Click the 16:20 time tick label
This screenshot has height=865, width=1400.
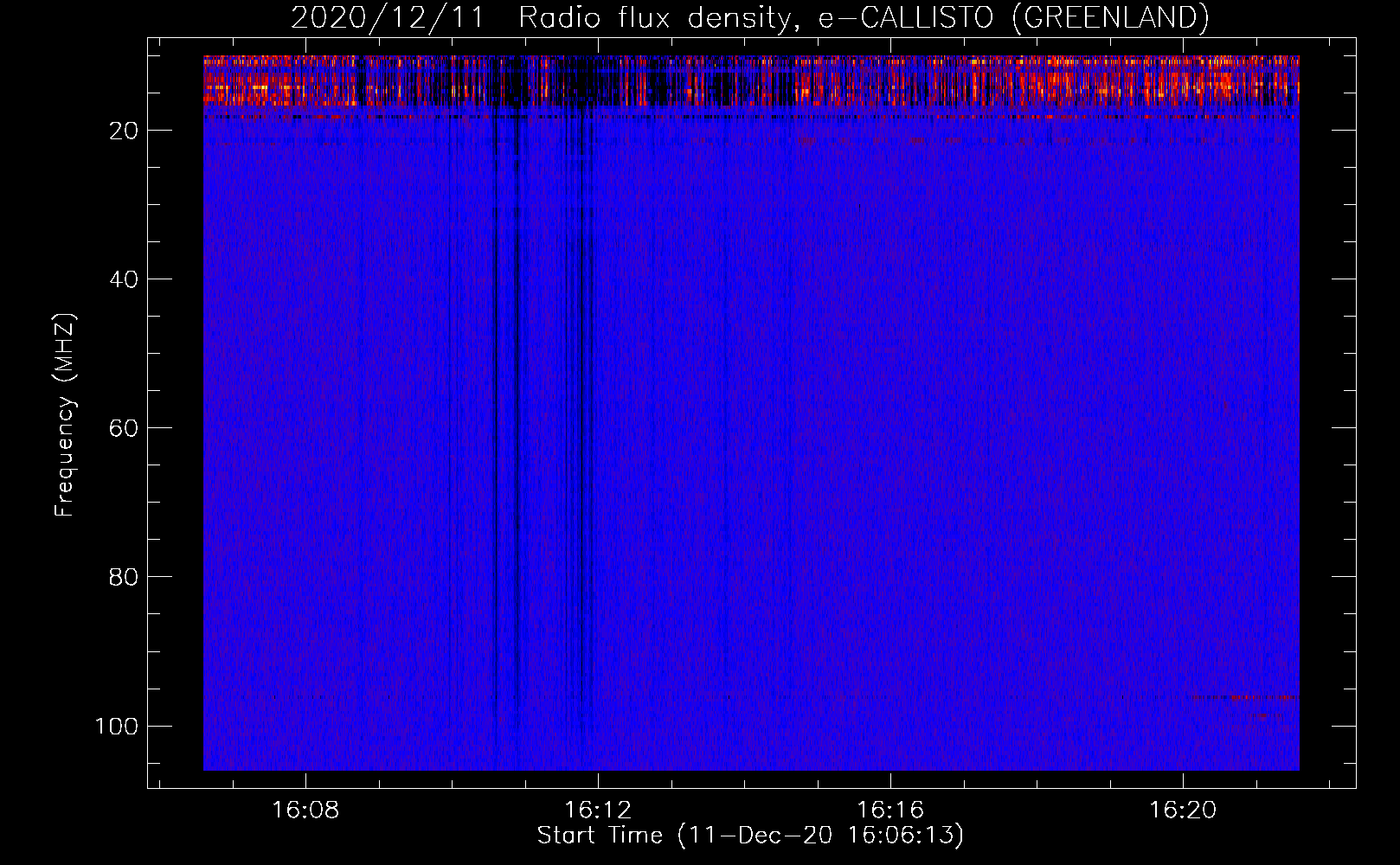1183,811
